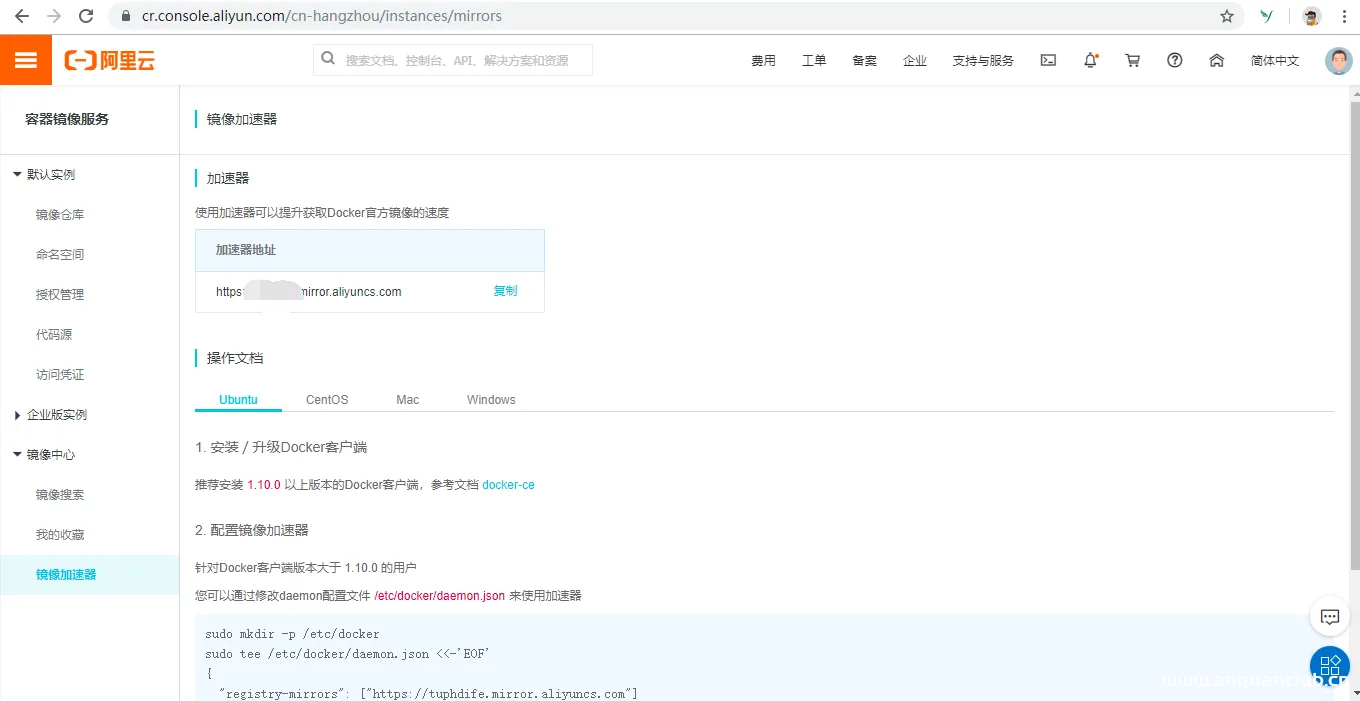Switch to the Mac tab

point(407,399)
